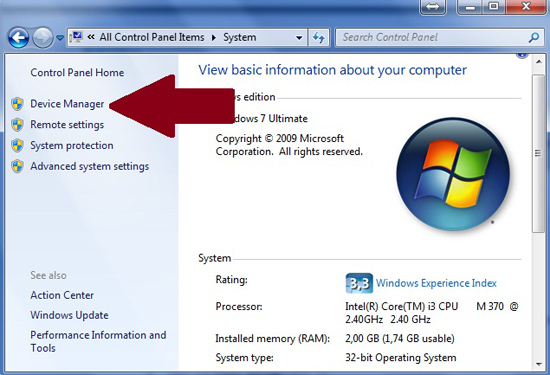550x375 pixels.
Task: Click the scrollbar down arrow
Action: click(539, 364)
